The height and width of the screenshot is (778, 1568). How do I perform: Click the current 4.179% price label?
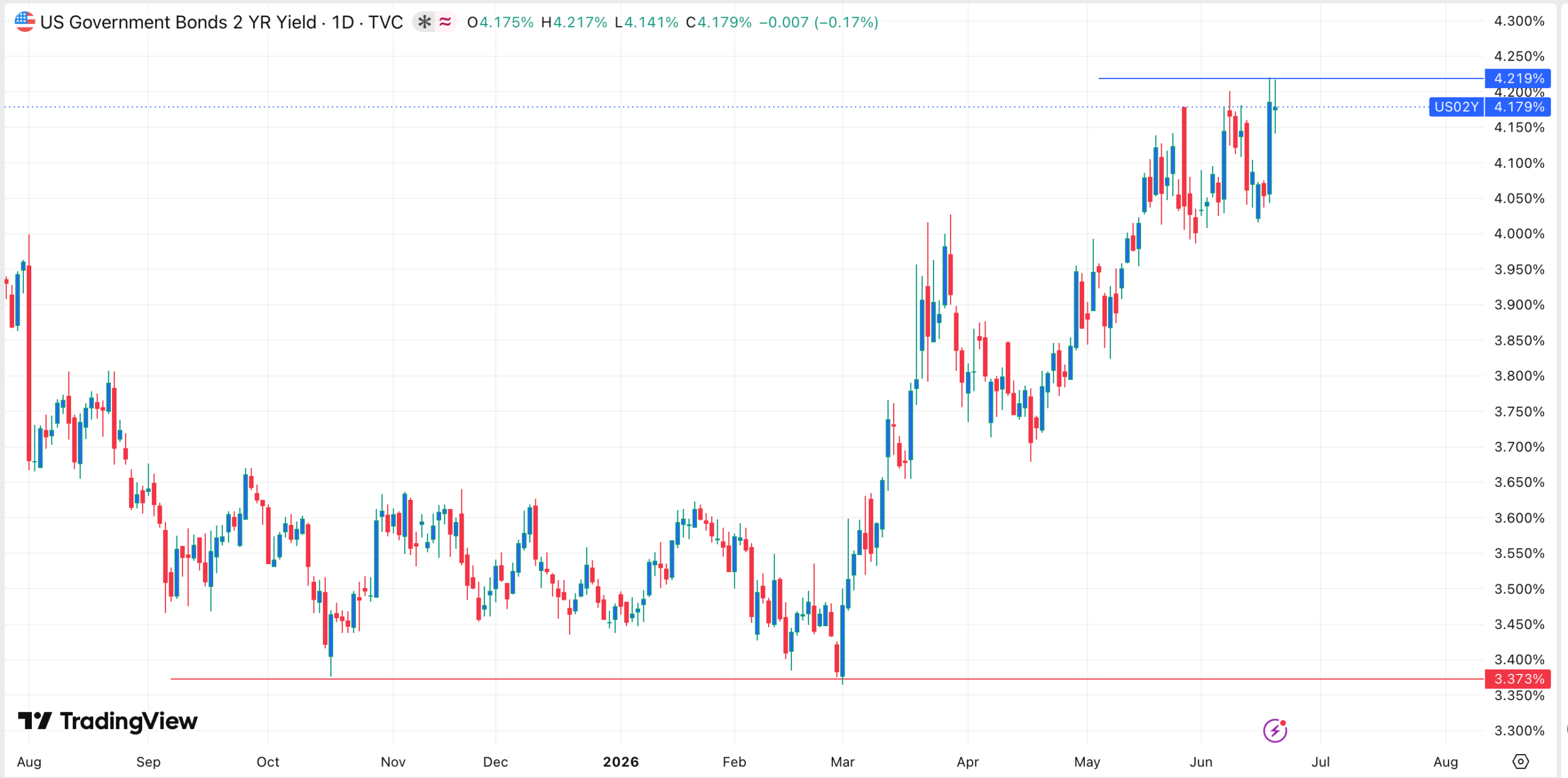[1518, 107]
